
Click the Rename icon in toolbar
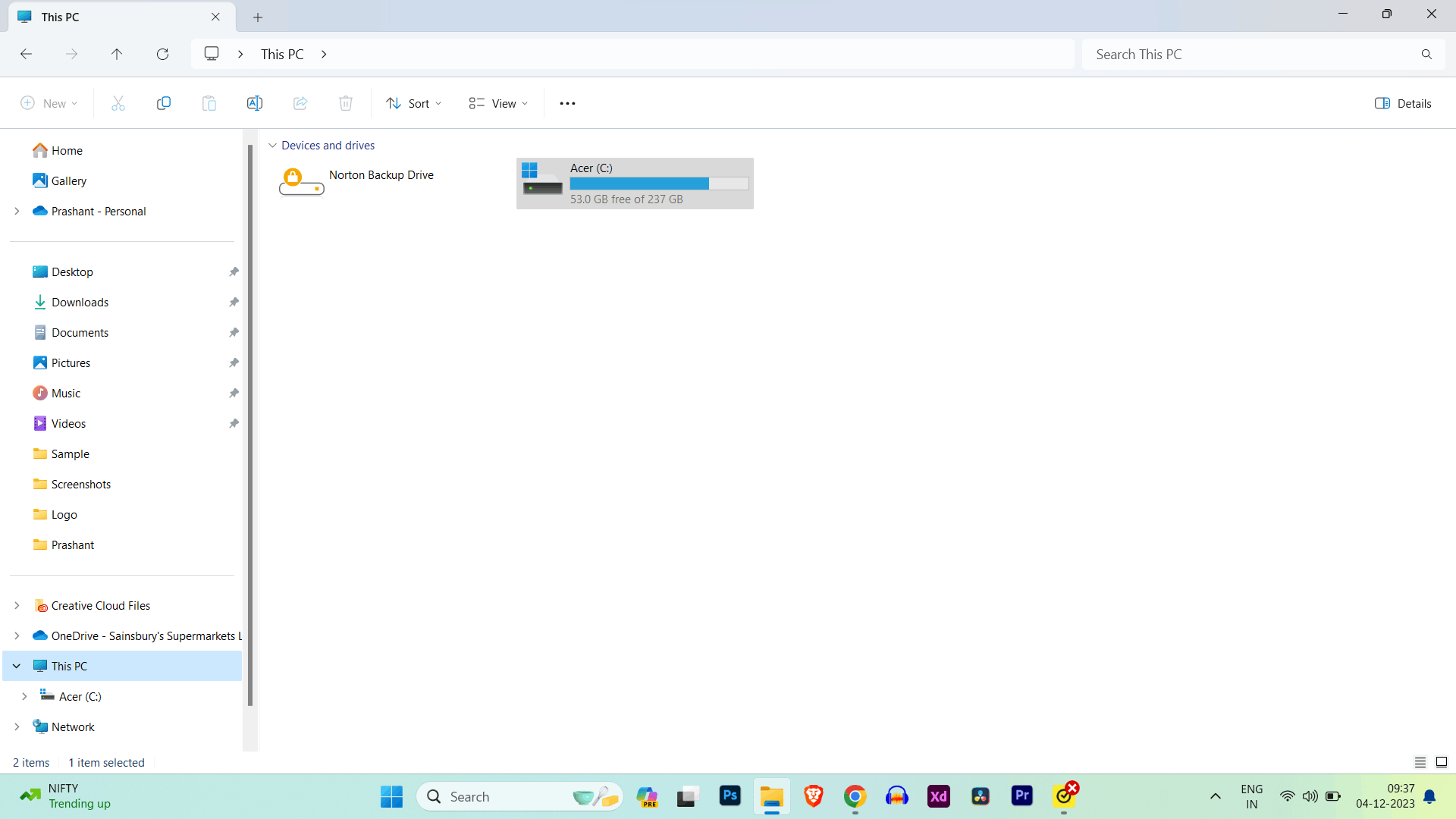255,103
